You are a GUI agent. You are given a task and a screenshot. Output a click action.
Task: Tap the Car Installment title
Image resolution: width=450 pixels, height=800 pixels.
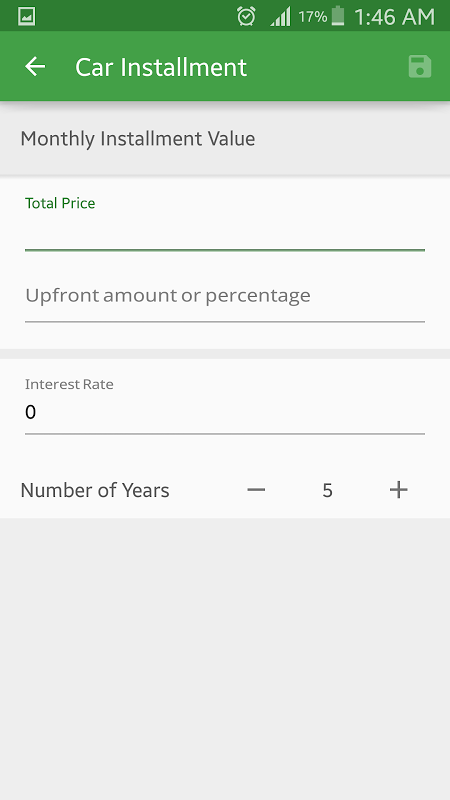click(x=161, y=67)
